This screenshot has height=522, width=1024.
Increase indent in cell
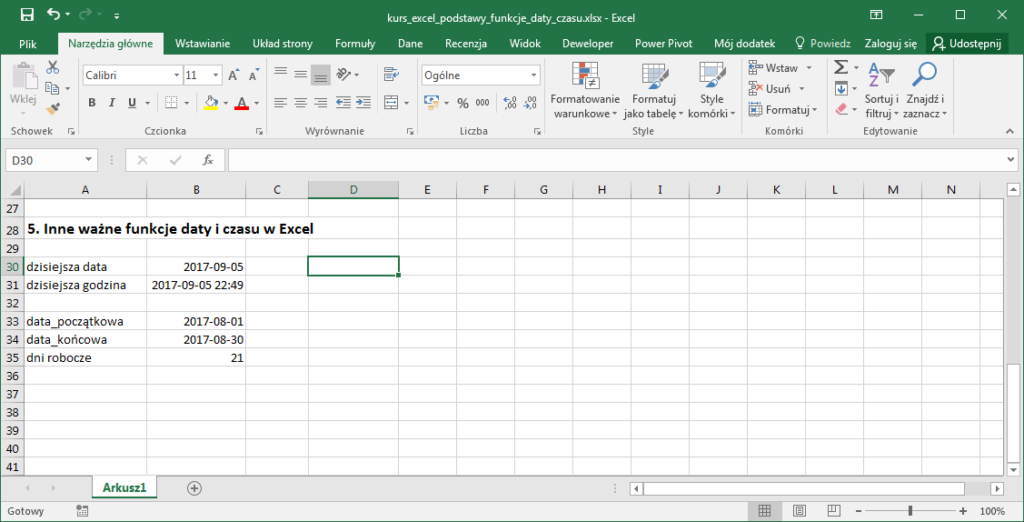(x=363, y=103)
